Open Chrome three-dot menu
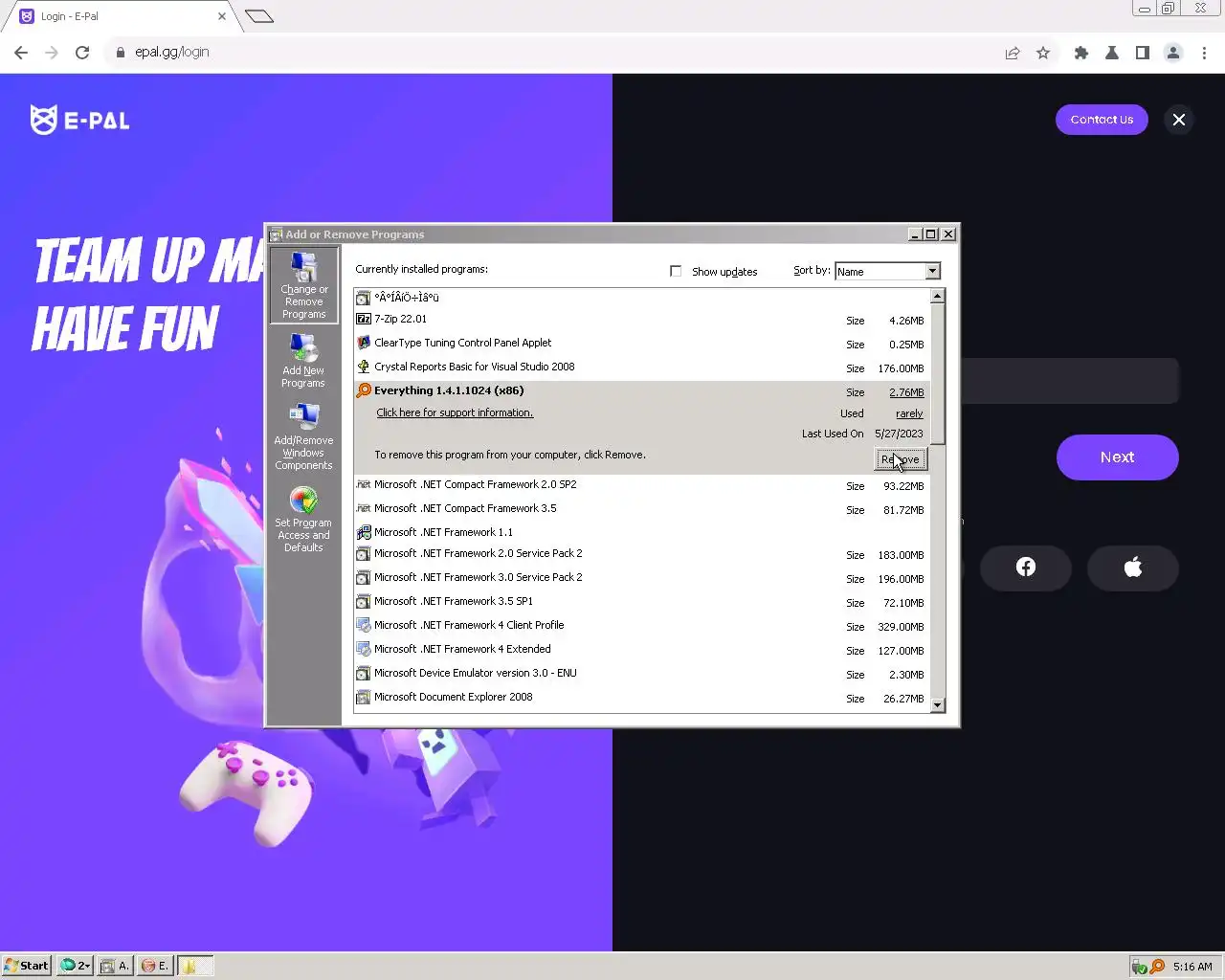This screenshot has height=980, width=1225. pyautogui.click(x=1204, y=53)
